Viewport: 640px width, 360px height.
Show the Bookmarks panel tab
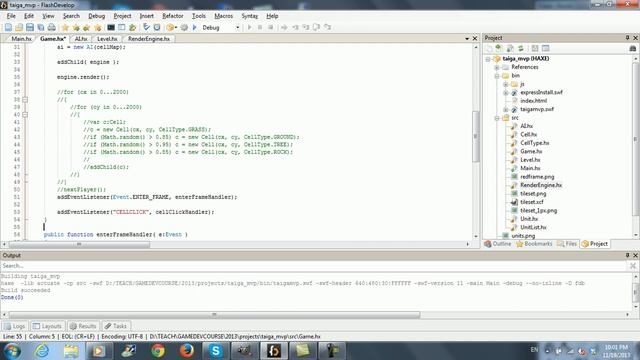point(534,244)
